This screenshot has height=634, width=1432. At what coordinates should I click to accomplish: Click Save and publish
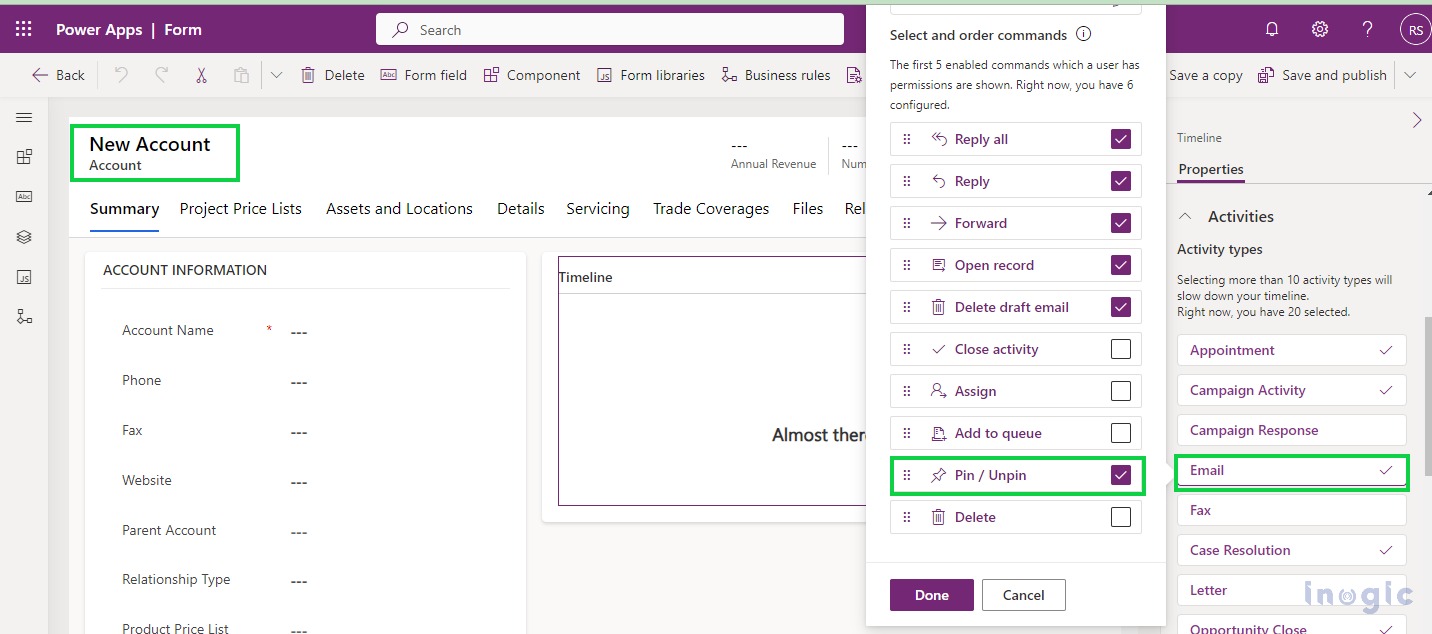[1322, 75]
